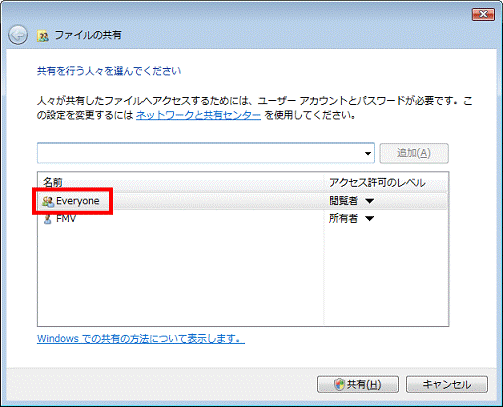Viewport: 503px width, 407px height.
Task: Click the アクセス許可のレベル column header
Action: 386,183
